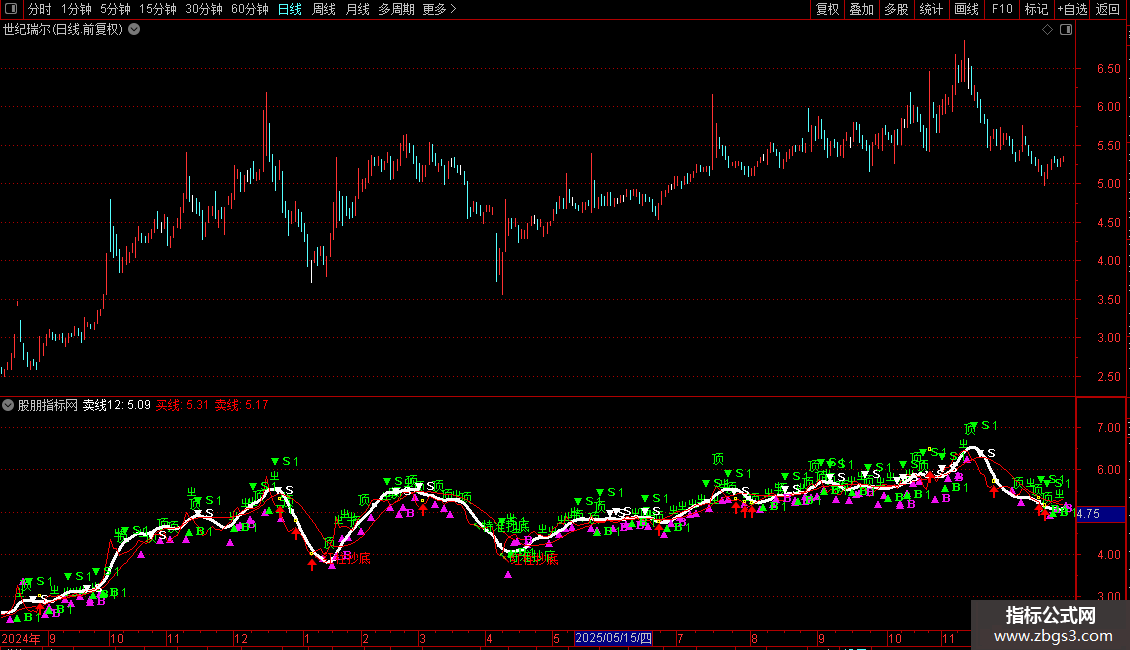Expand the 股朋指标网 indicator dropdown circle
This screenshot has height=650, width=1130.
8,405
